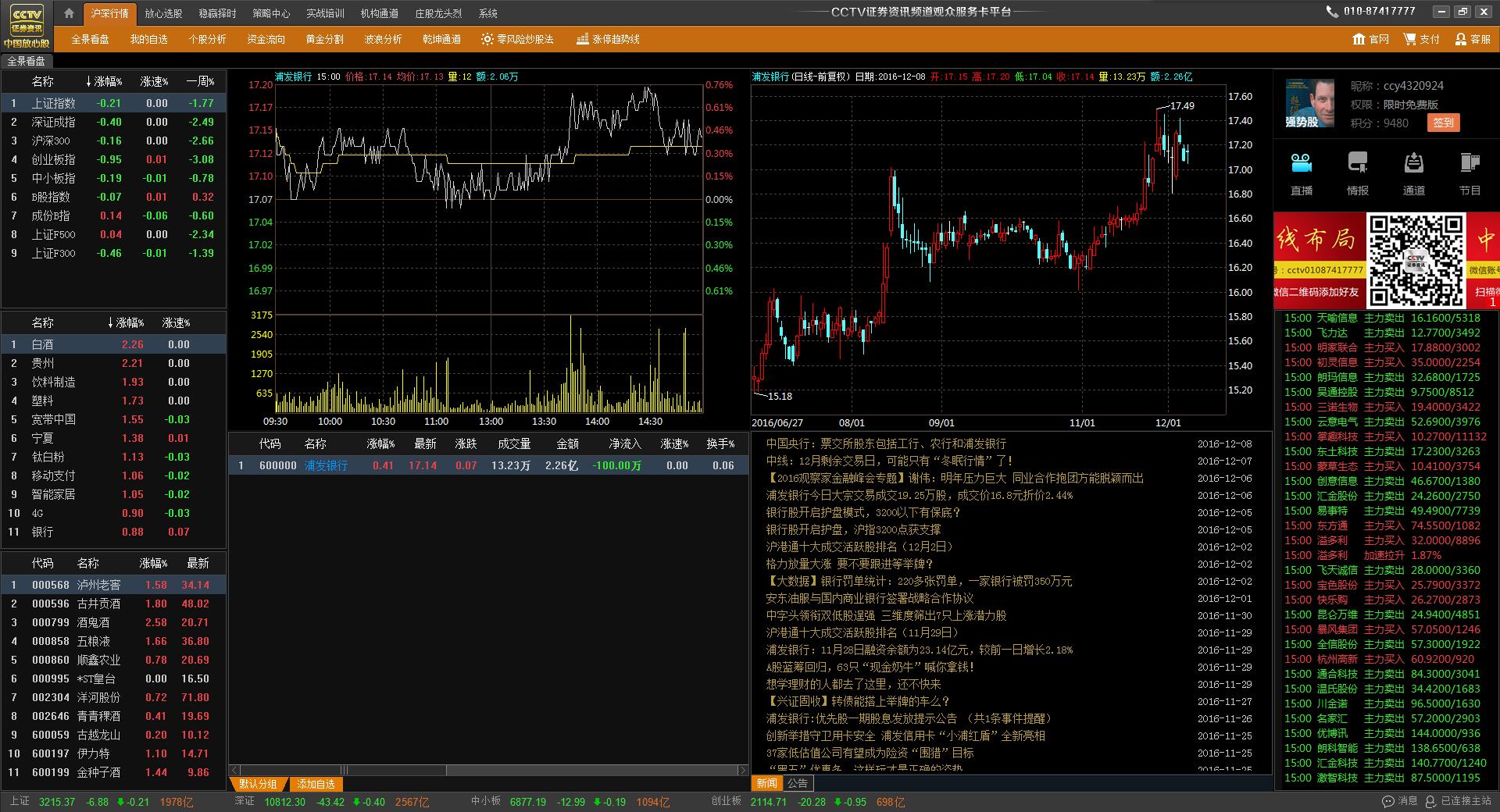Open 系统 top menu

point(487,13)
